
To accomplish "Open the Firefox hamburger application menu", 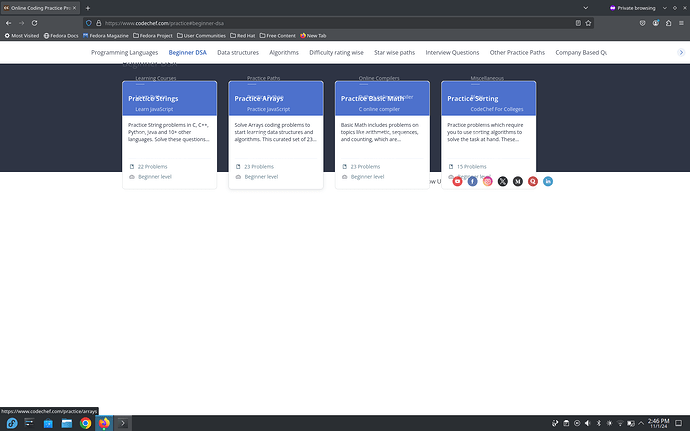I will 681,23.
